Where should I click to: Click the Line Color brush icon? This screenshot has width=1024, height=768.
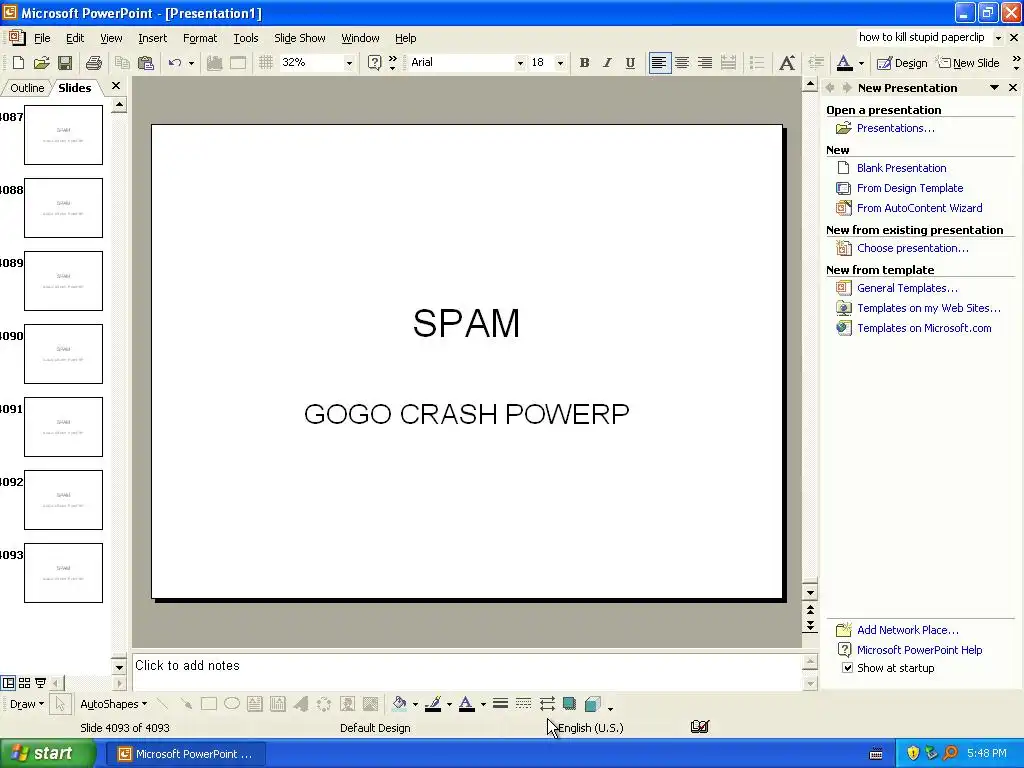click(433, 704)
